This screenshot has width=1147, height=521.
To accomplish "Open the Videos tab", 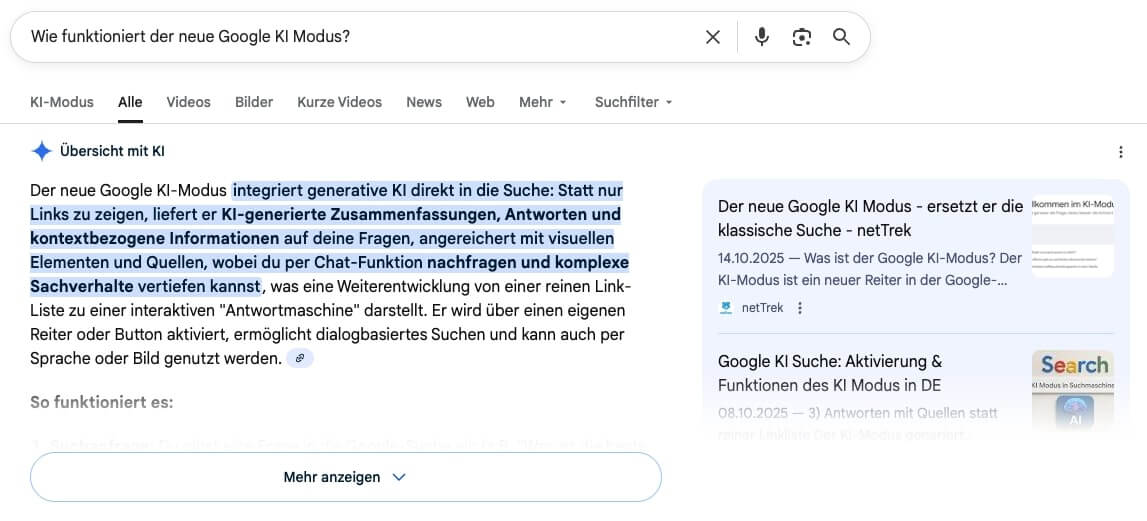I will tap(188, 102).
